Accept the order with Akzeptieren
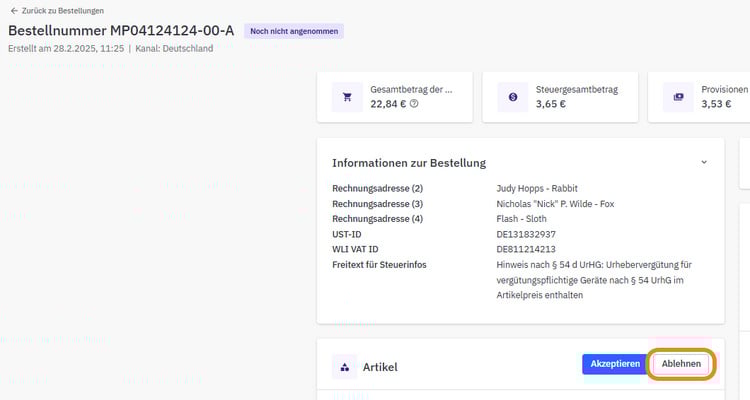The height and width of the screenshot is (400, 750). 615,364
